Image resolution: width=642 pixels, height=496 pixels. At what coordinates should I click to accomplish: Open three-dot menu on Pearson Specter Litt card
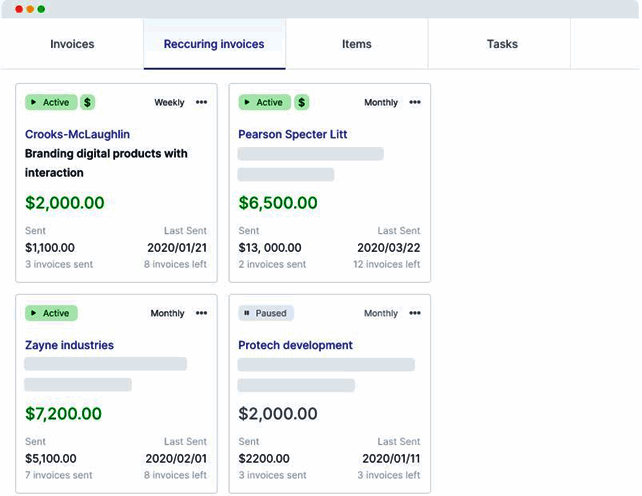click(415, 102)
